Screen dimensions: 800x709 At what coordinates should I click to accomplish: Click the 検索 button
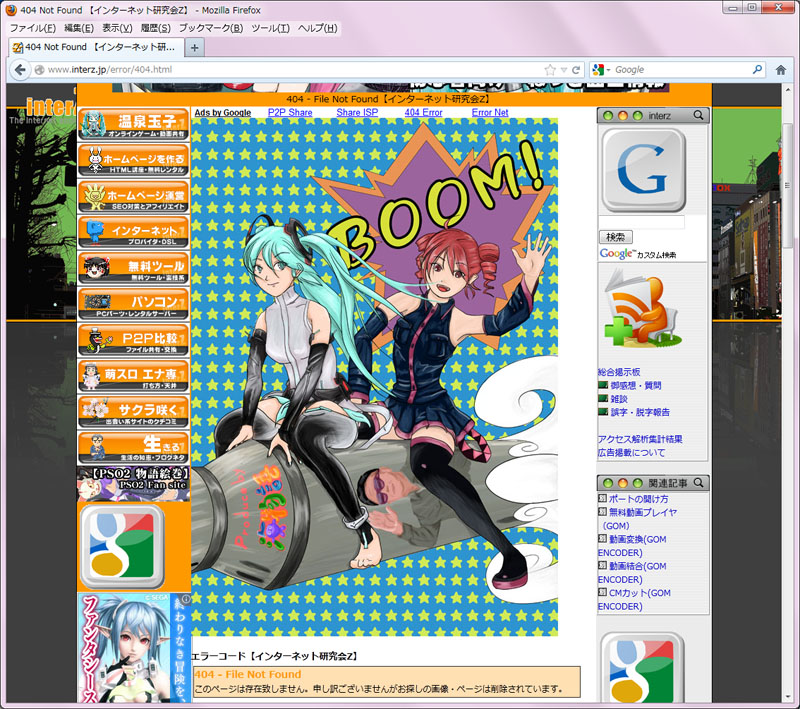coord(615,237)
